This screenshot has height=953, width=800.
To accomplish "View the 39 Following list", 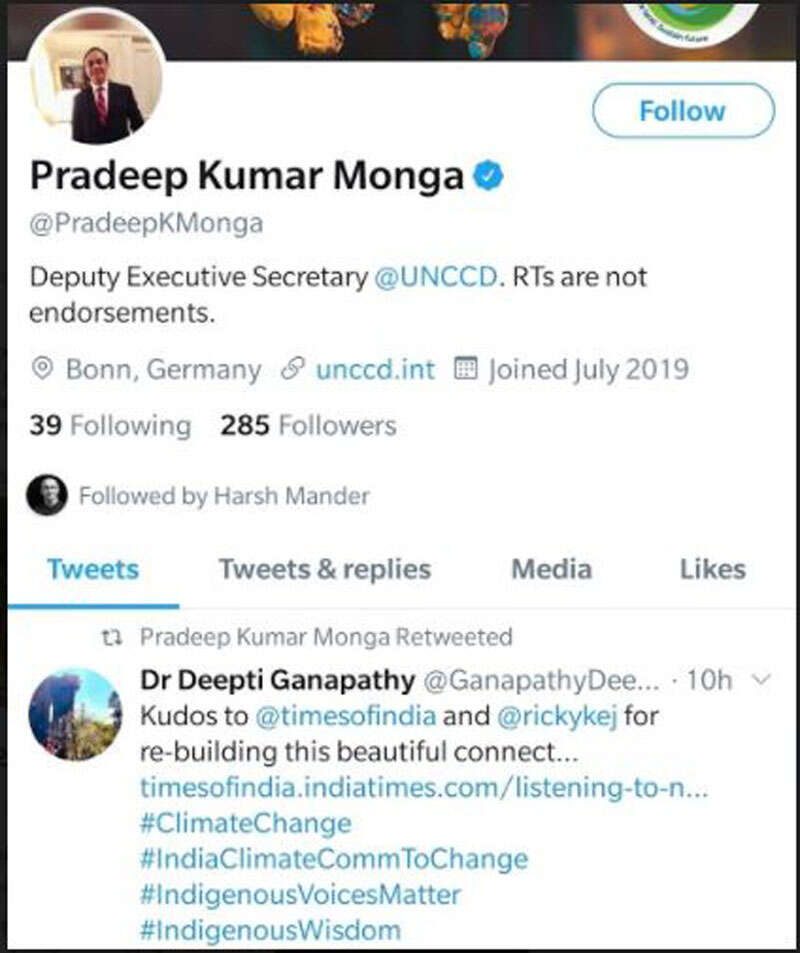I will coord(110,426).
